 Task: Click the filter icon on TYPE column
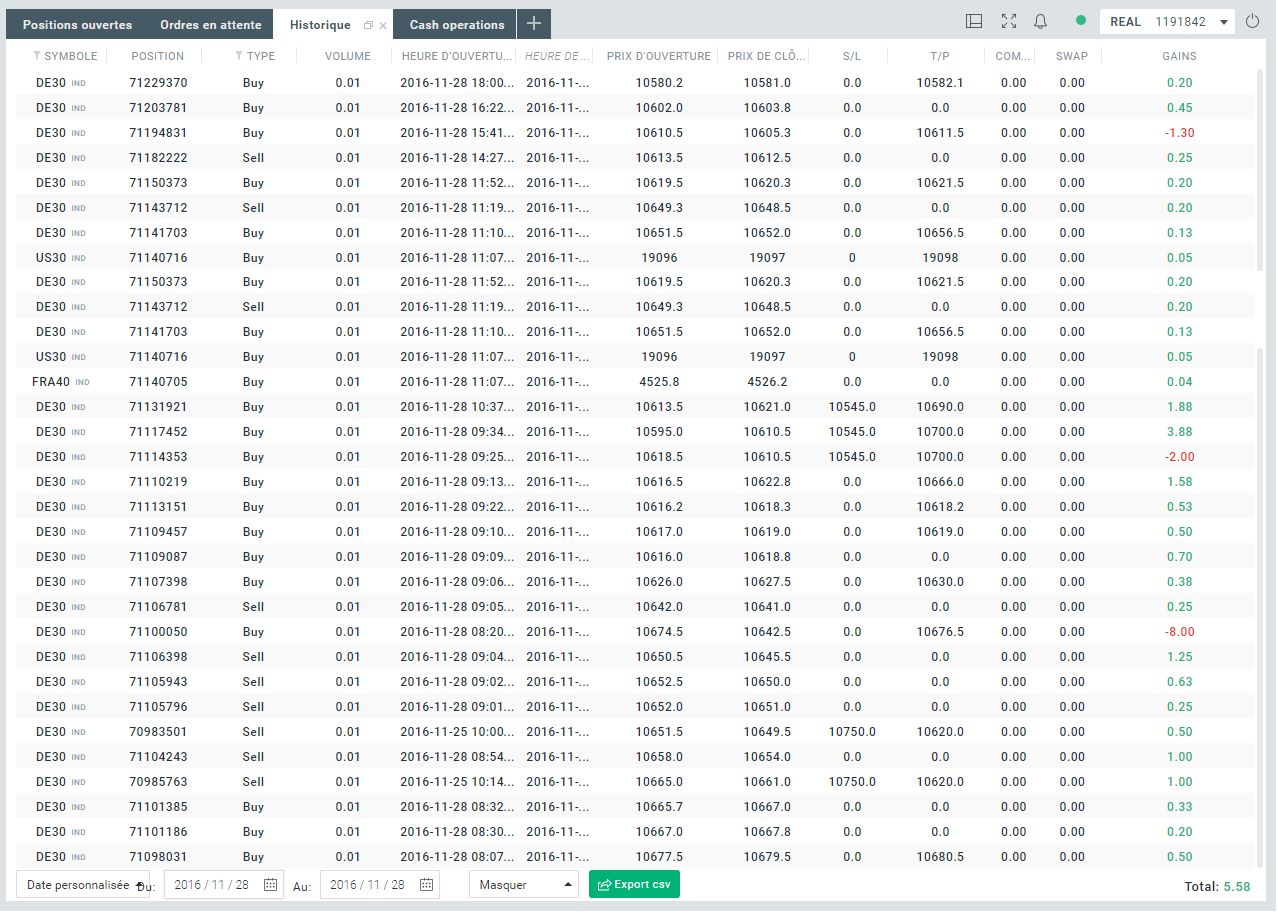[x=239, y=57]
